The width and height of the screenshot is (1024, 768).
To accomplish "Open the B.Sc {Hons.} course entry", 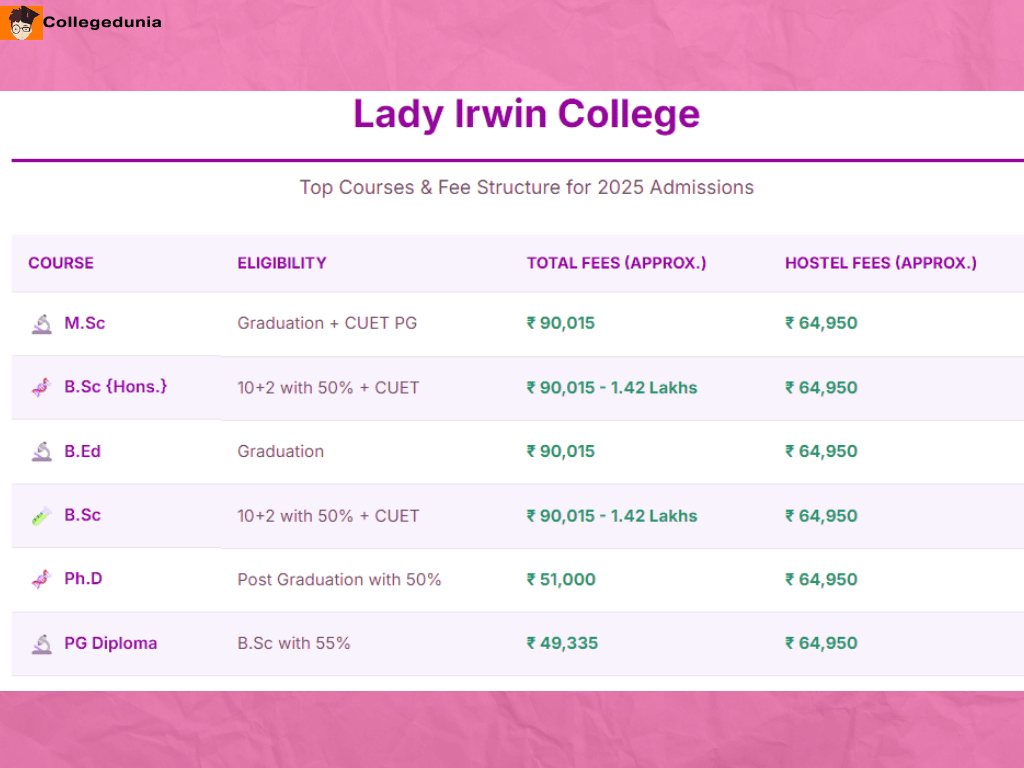I will (x=116, y=387).
